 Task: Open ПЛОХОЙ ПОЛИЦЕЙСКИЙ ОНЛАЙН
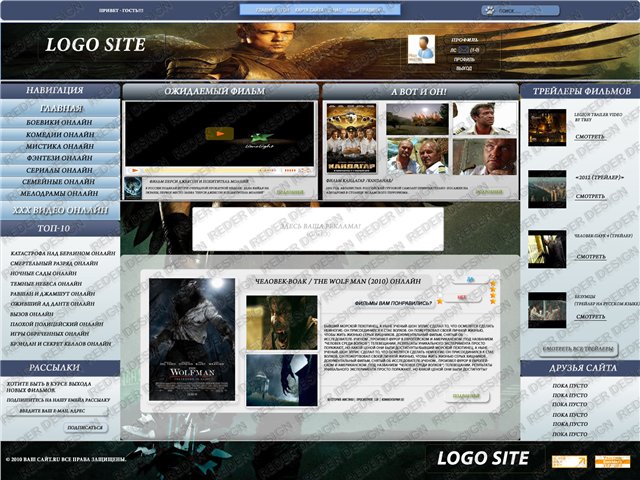click(57, 324)
